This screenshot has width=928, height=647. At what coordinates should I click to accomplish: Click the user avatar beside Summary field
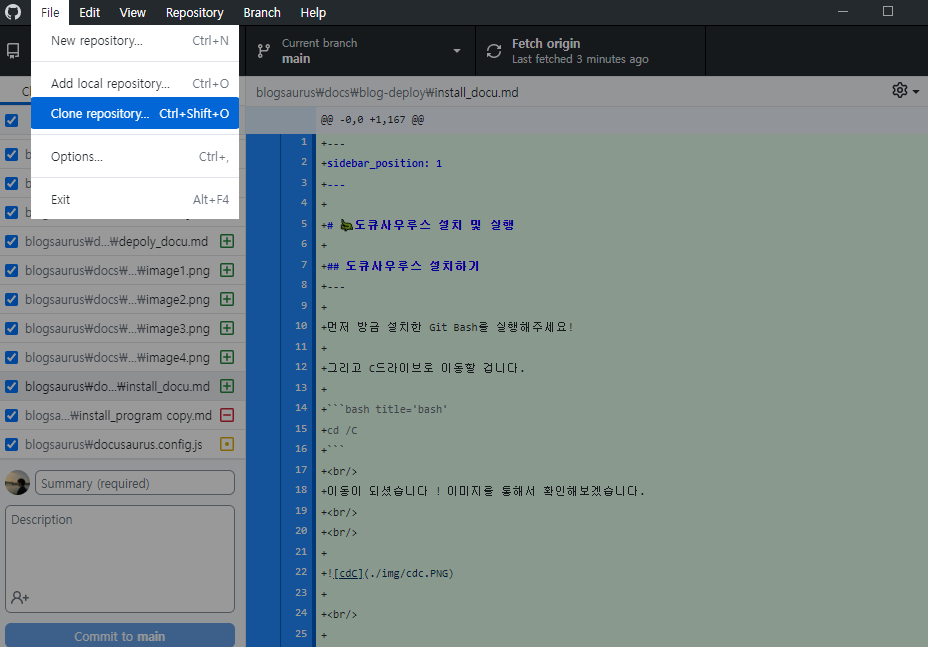pyautogui.click(x=17, y=483)
